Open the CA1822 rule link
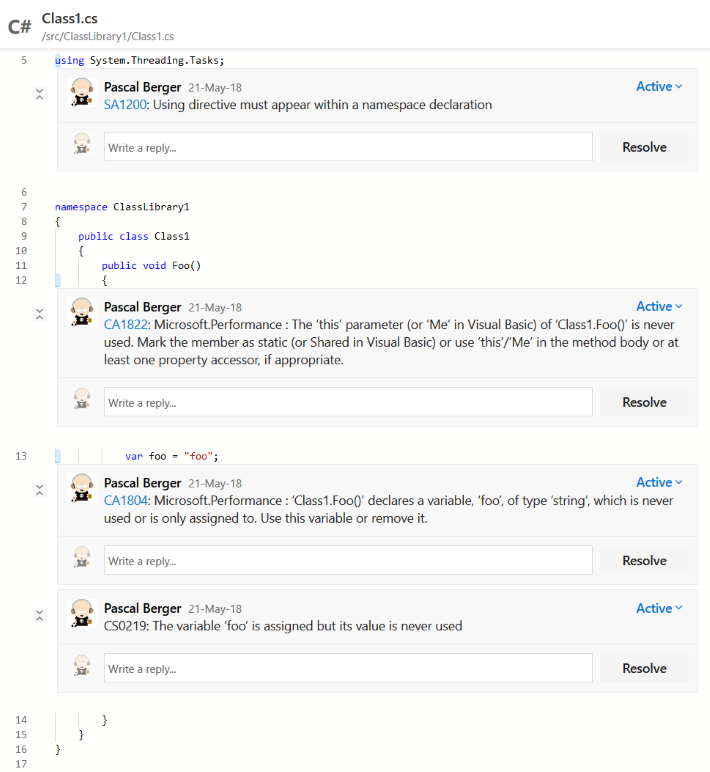The height and width of the screenshot is (772, 710). pyautogui.click(x=123, y=325)
